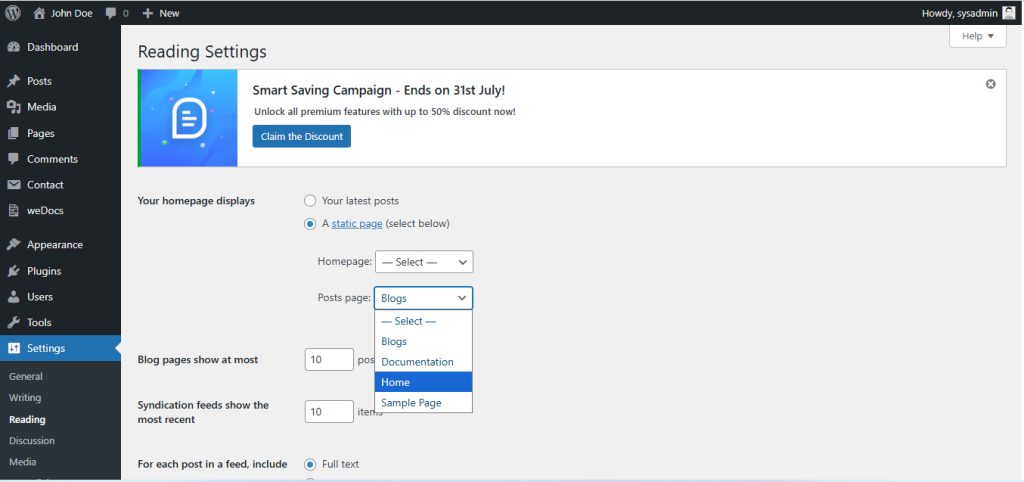The height and width of the screenshot is (482, 1024).
Task: Click the Posts pushpin icon
Action: [x=13, y=81]
